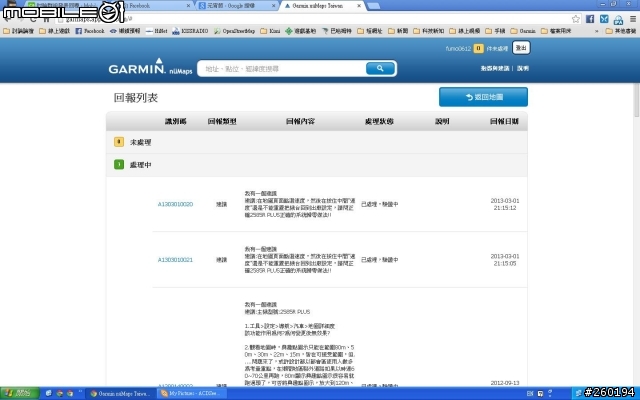Open the Hinet bookmark

tap(156, 31)
